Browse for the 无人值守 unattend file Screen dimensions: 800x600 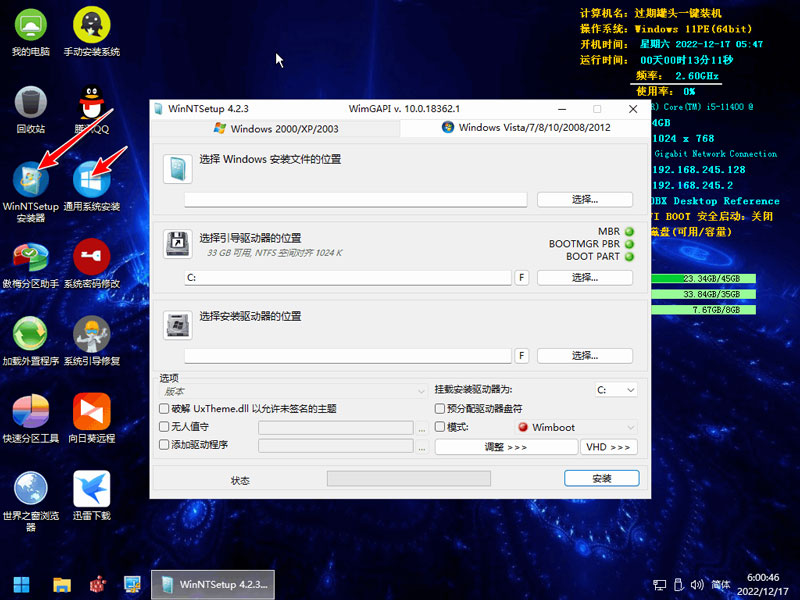click(x=422, y=428)
